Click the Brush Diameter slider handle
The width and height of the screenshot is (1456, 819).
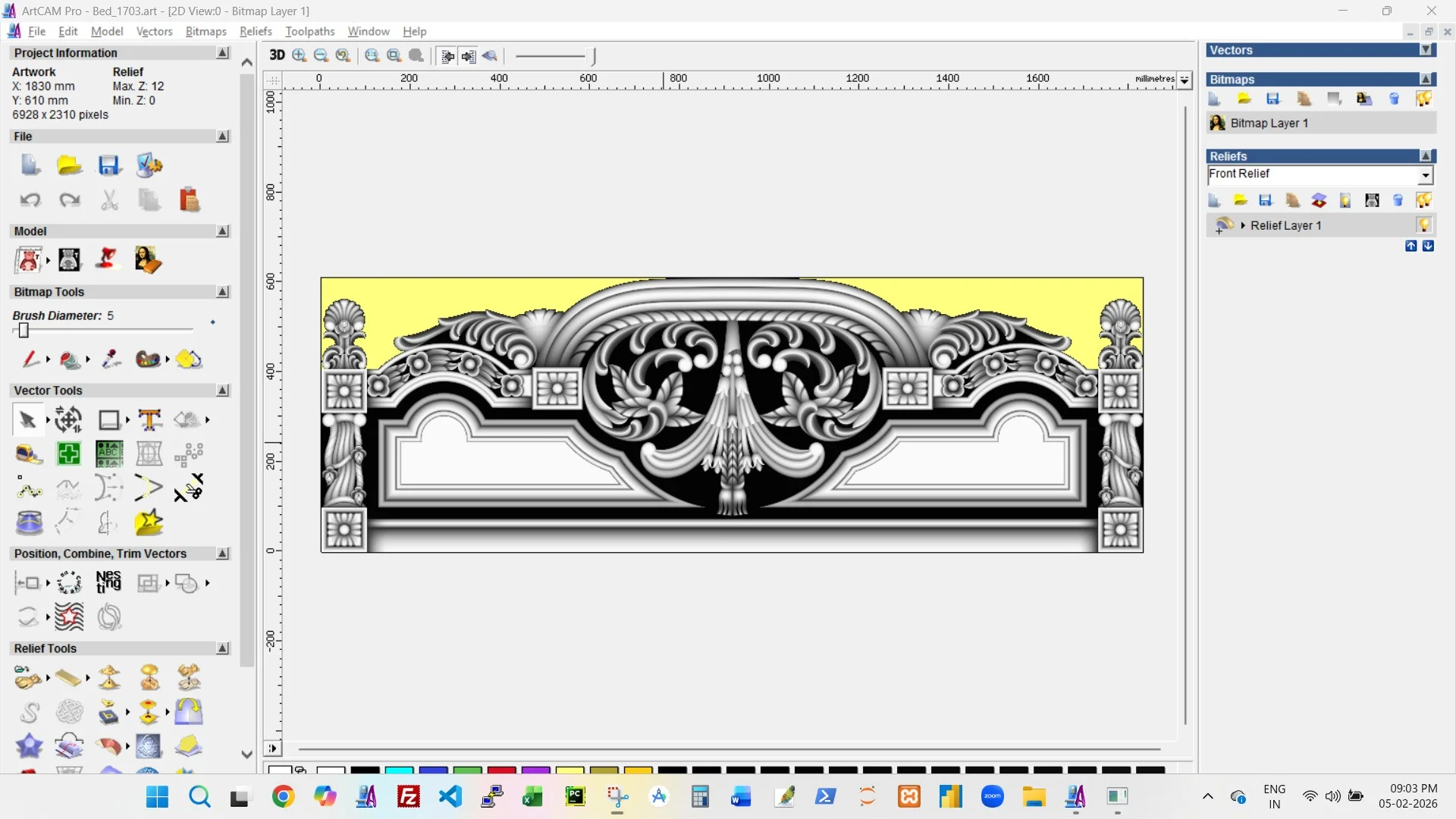click(x=24, y=331)
